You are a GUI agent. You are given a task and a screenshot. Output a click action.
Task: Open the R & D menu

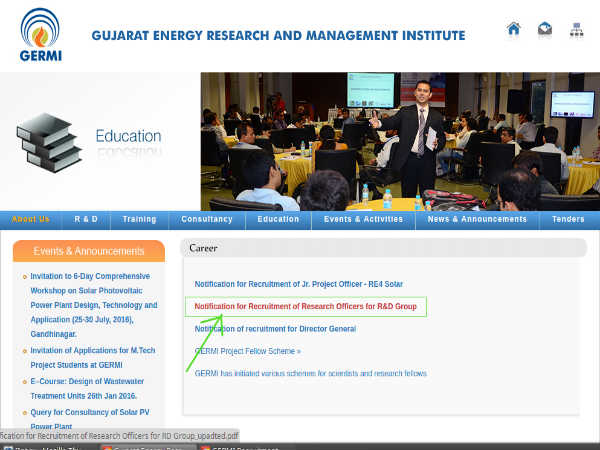[x=86, y=219]
